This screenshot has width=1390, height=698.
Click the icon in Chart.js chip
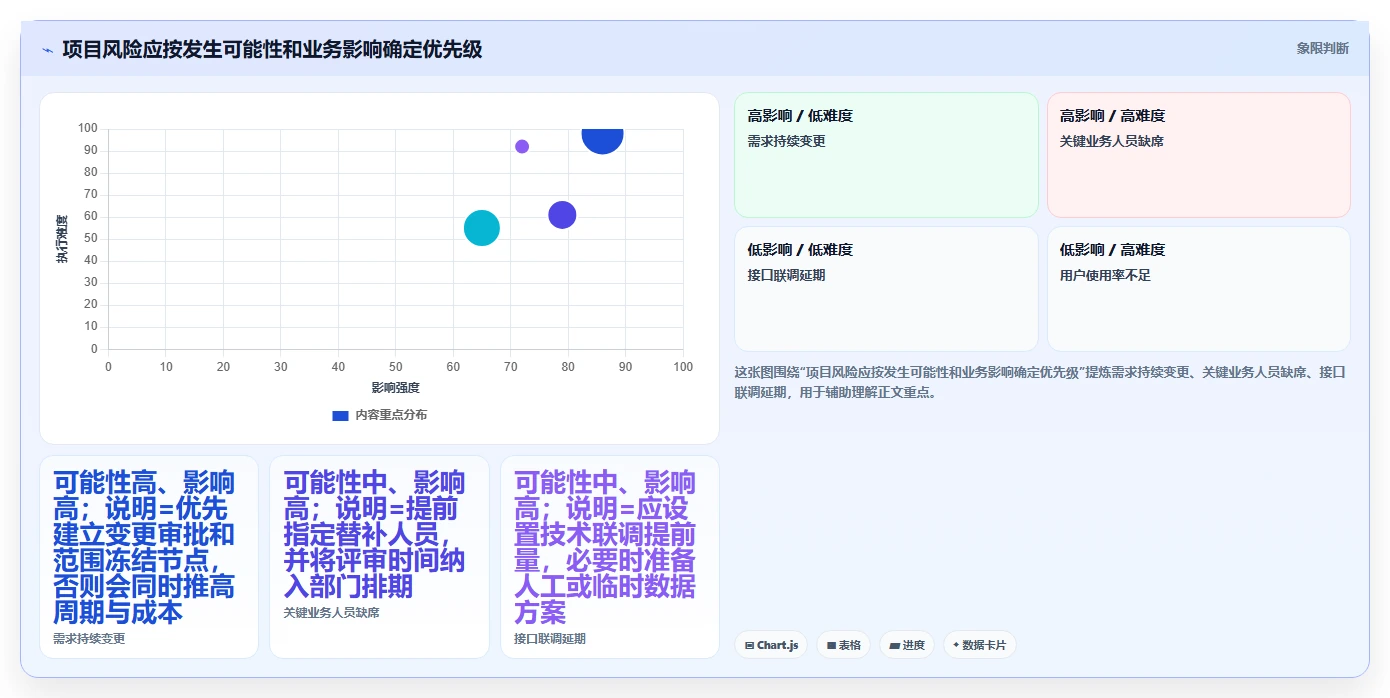[x=749, y=646]
